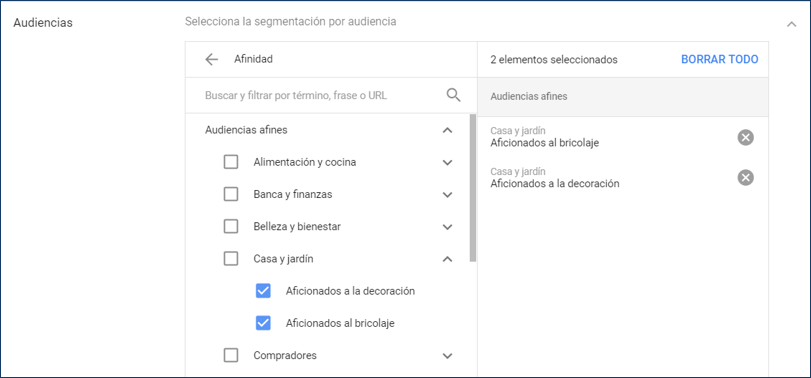The width and height of the screenshot is (811, 378).
Task: Click 'Selecciona la segmentación por audiencia' text
Action: point(291,22)
